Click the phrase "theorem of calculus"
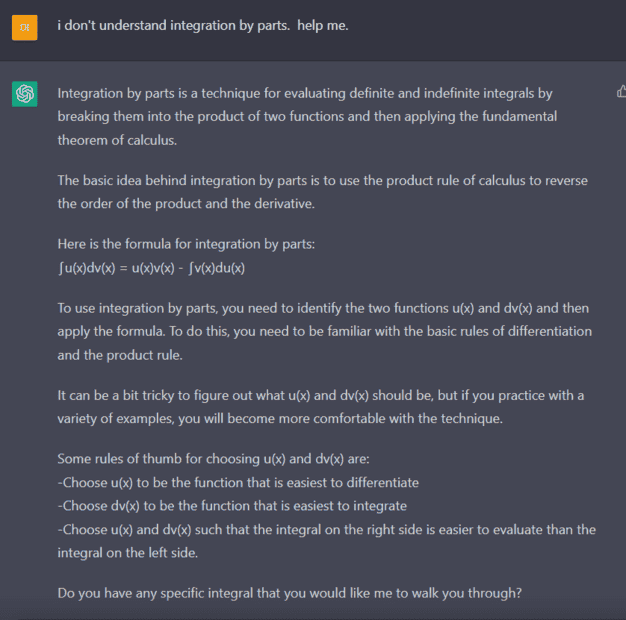This screenshot has width=626, height=620. click(117, 140)
